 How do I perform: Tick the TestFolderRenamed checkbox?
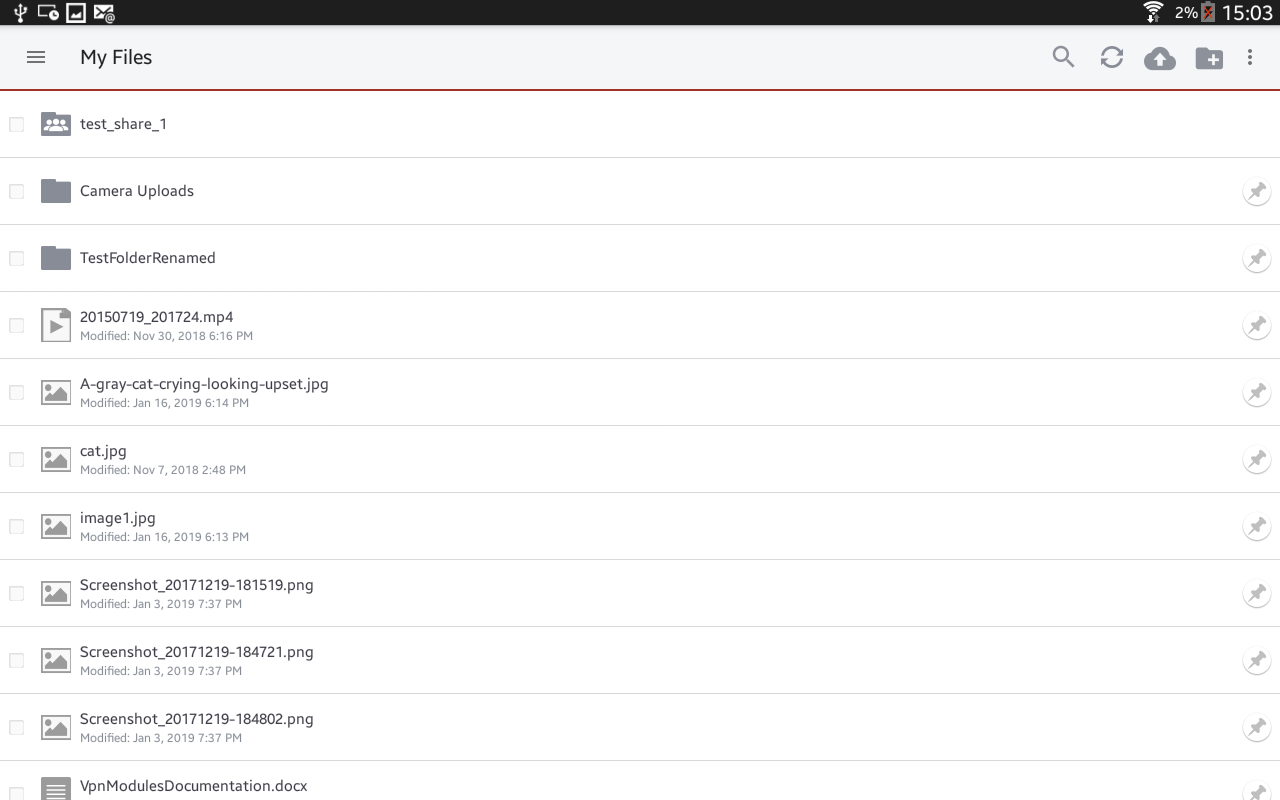pyautogui.click(x=17, y=258)
